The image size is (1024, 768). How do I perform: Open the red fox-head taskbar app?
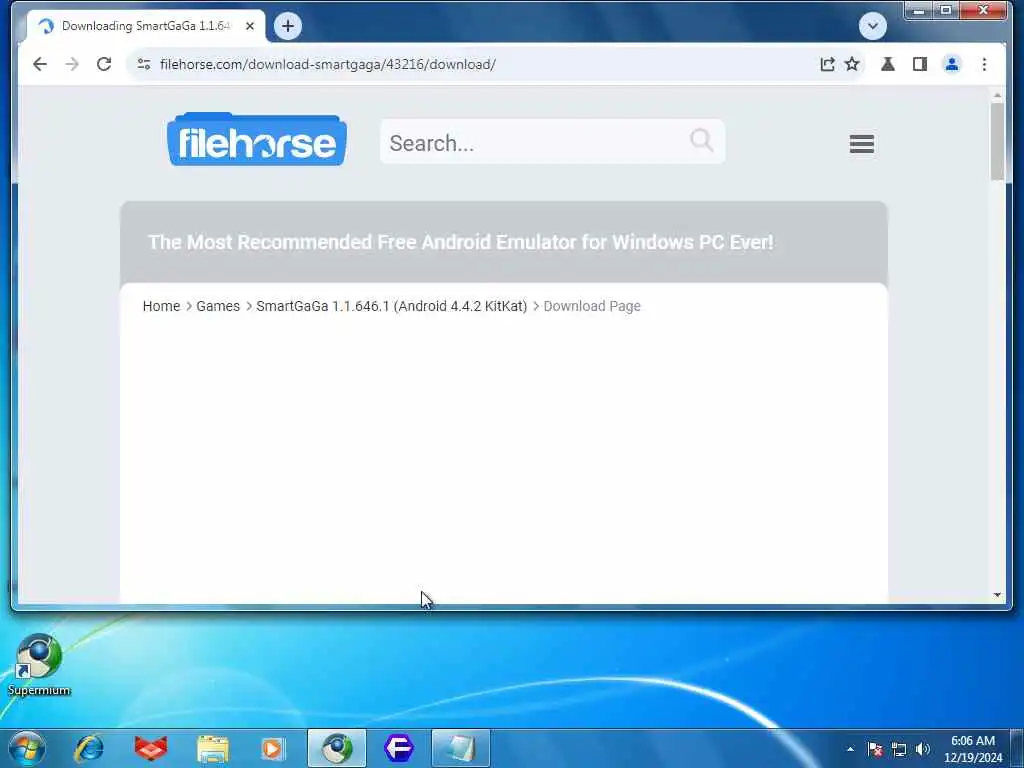click(x=151, y=748)
